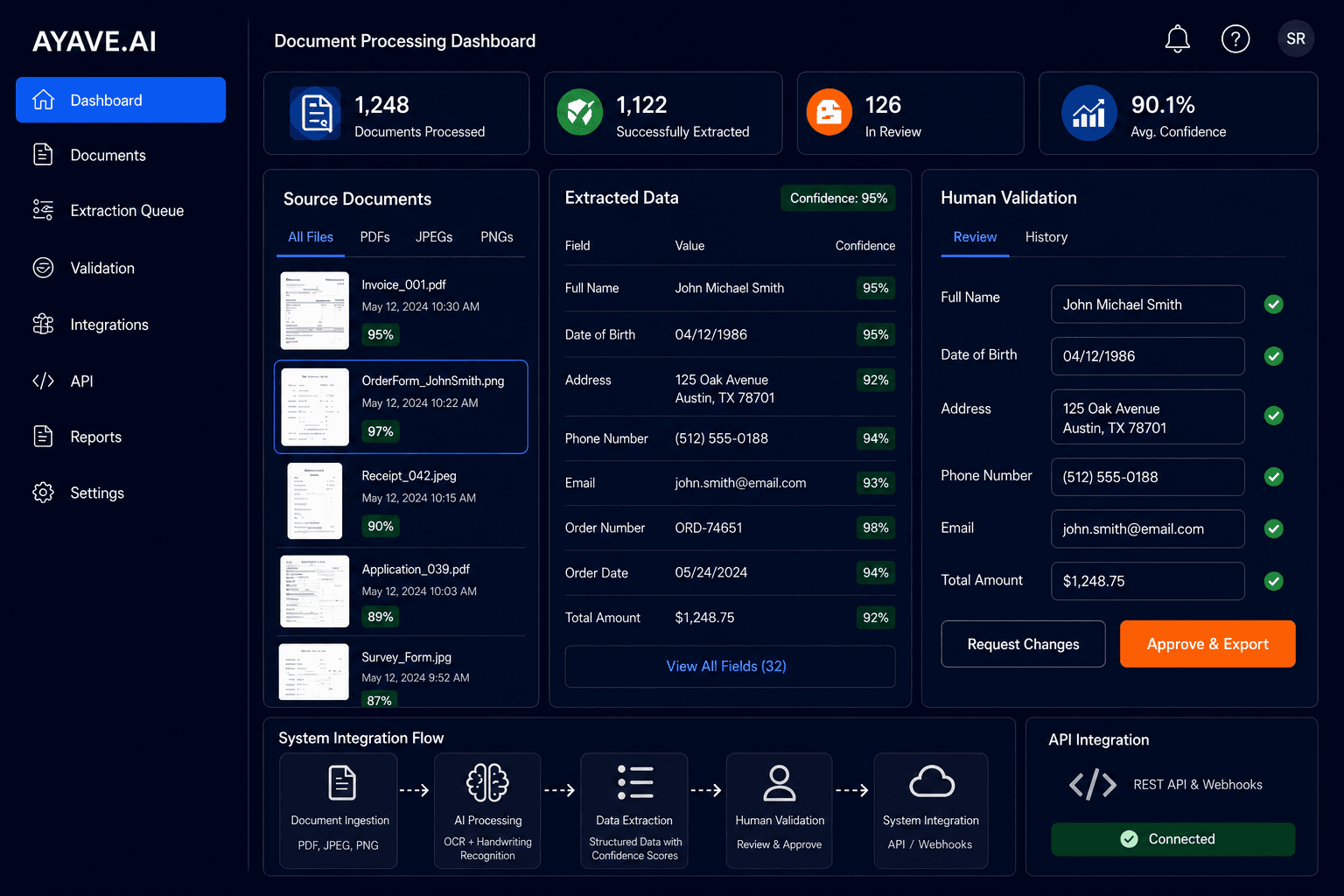Click Approve & Export button
This screenshot has width=1344, height=896.
[1207, 644]
